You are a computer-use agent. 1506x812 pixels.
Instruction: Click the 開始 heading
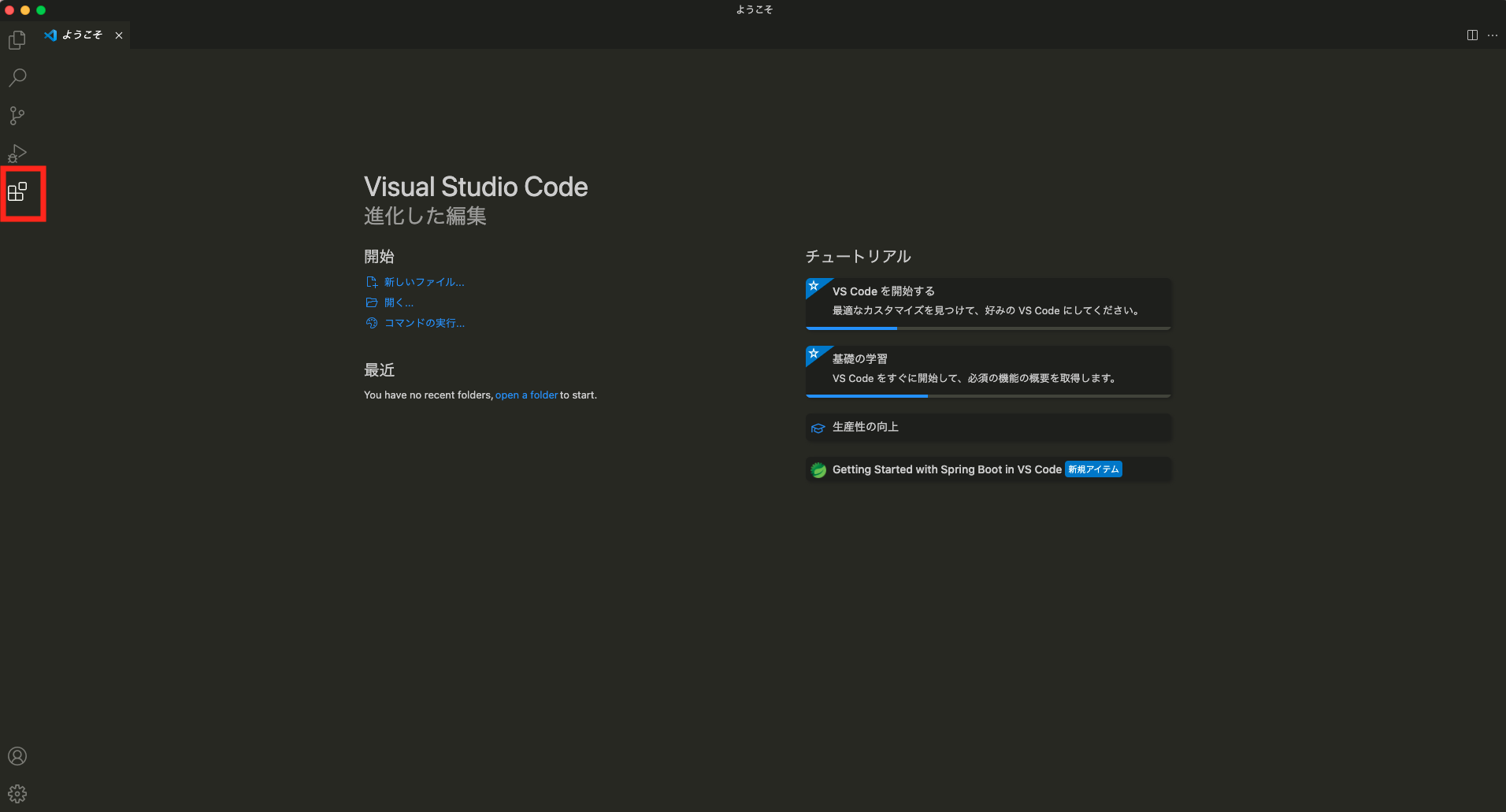(379, 257)
